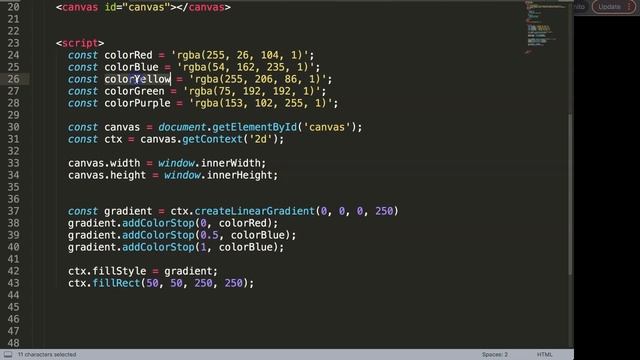The width and height of the screenshot is (640, 360).
Task: Toggle the side panel icon in status bar
Action: (x=8, y=354)
